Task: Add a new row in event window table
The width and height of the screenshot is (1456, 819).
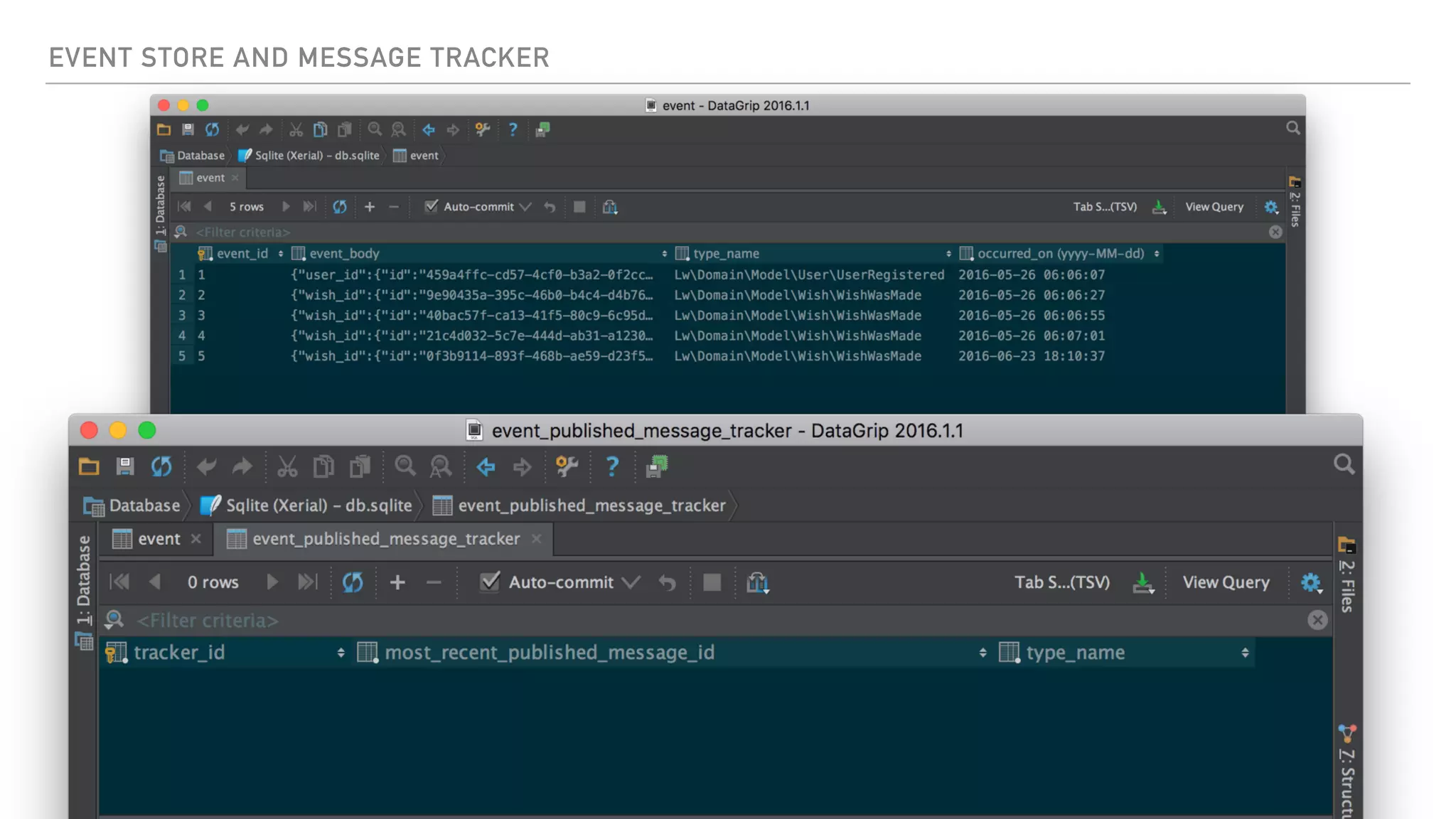Action: pos(370,207)
